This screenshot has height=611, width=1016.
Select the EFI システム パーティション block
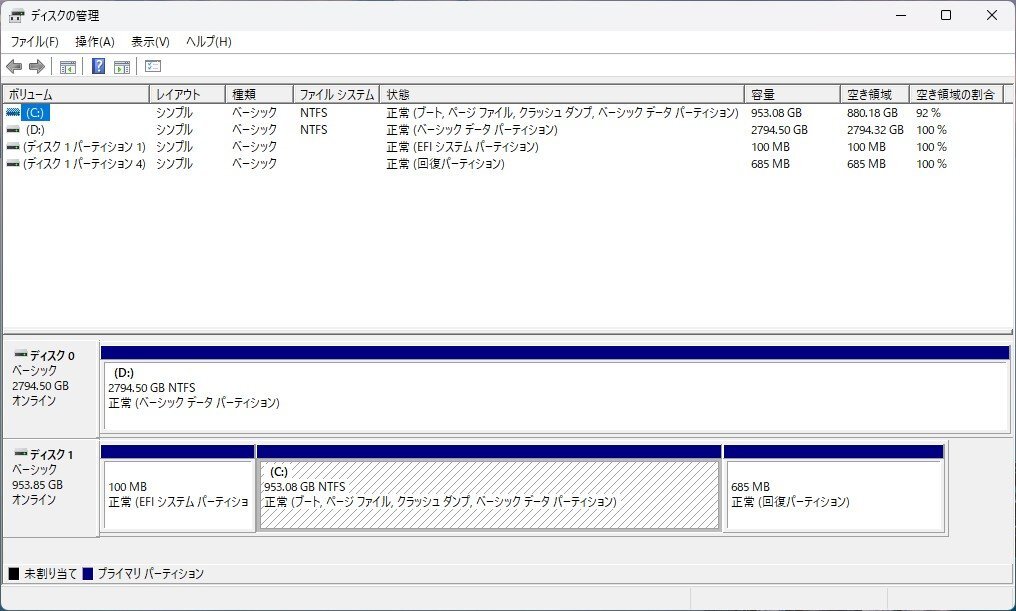point(176,490)
